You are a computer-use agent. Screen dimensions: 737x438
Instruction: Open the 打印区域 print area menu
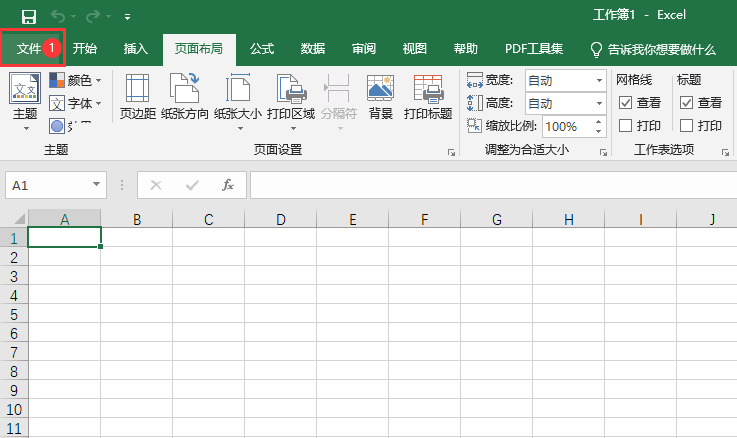tap(291, 102)
